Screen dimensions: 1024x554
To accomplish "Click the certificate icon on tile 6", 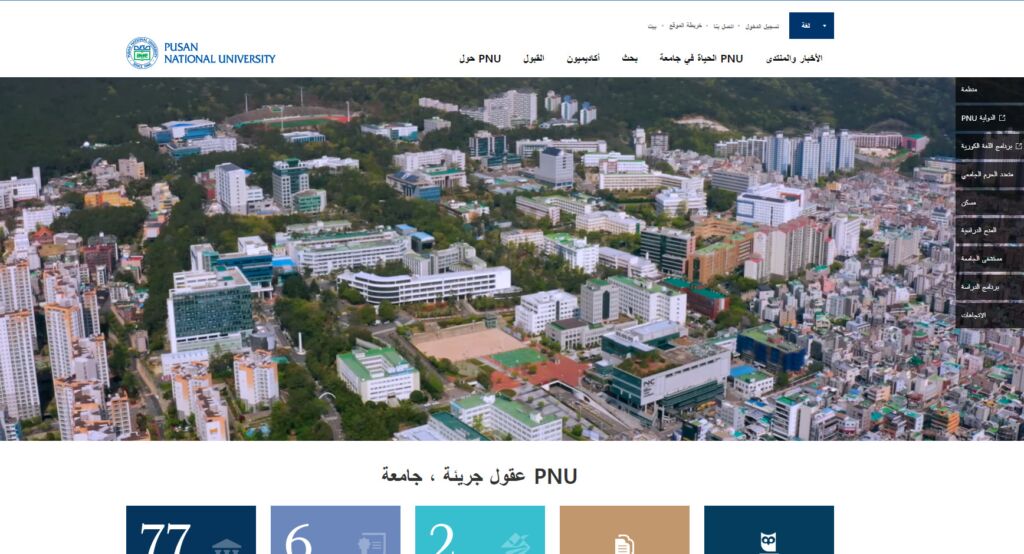I will [371, 544].
